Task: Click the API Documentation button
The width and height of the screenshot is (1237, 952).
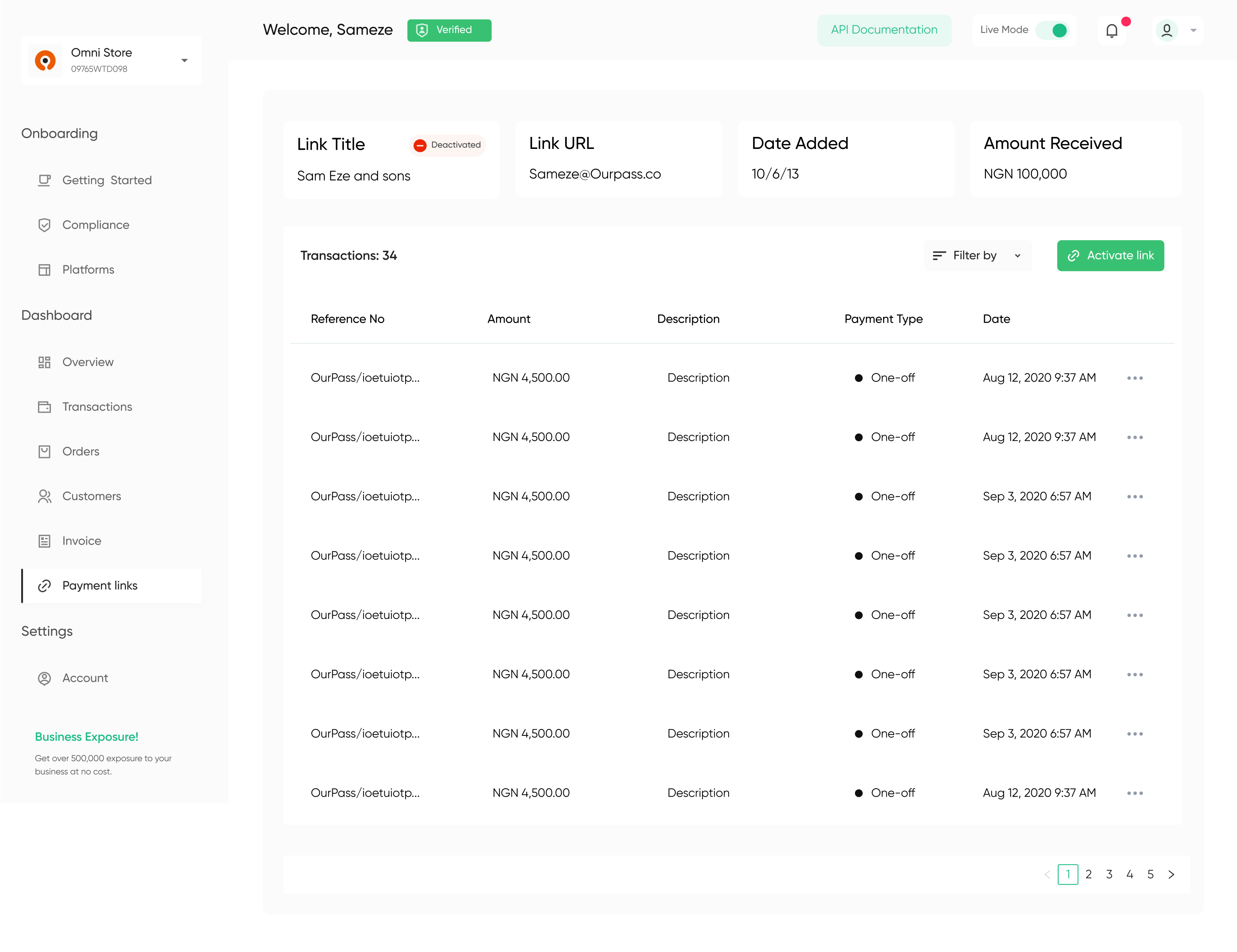Action: [x=884, y=30]
